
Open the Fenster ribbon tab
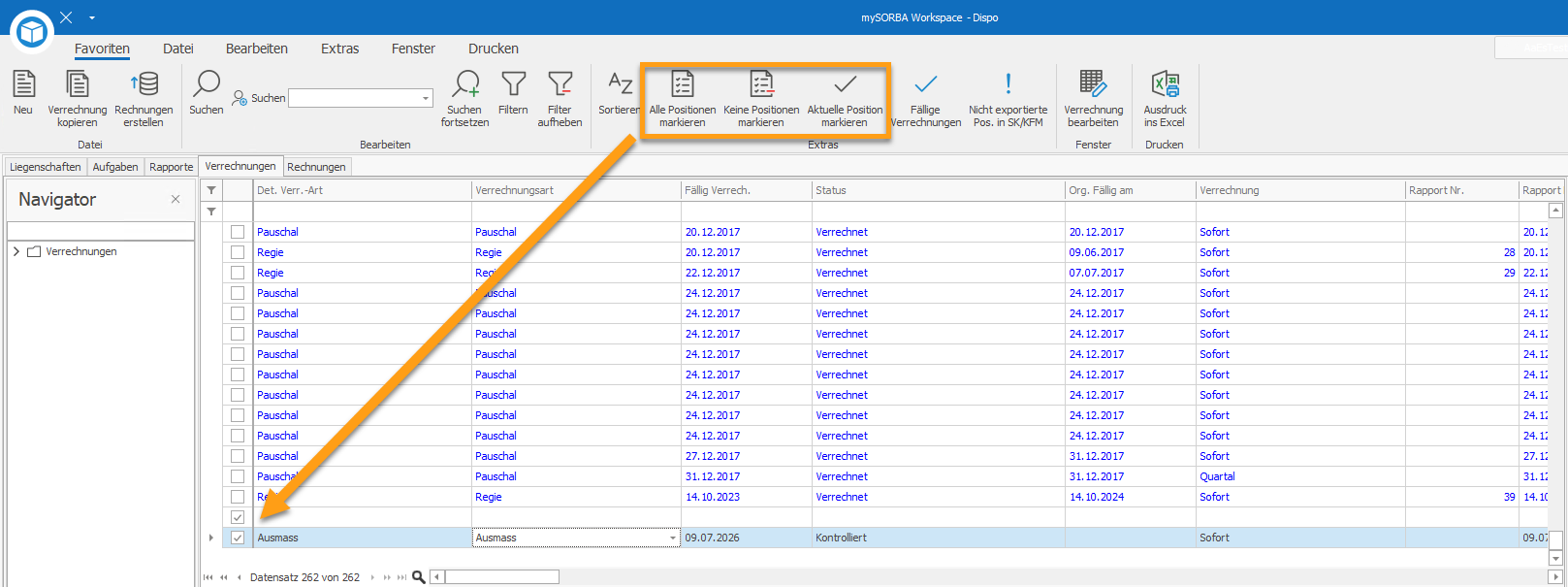coord(413,49)
